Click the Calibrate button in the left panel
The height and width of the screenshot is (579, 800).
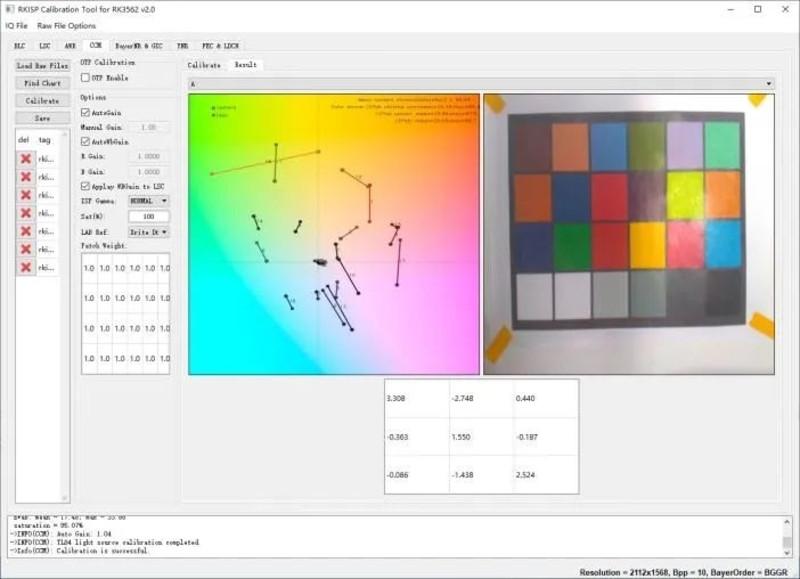coord(42,101)
